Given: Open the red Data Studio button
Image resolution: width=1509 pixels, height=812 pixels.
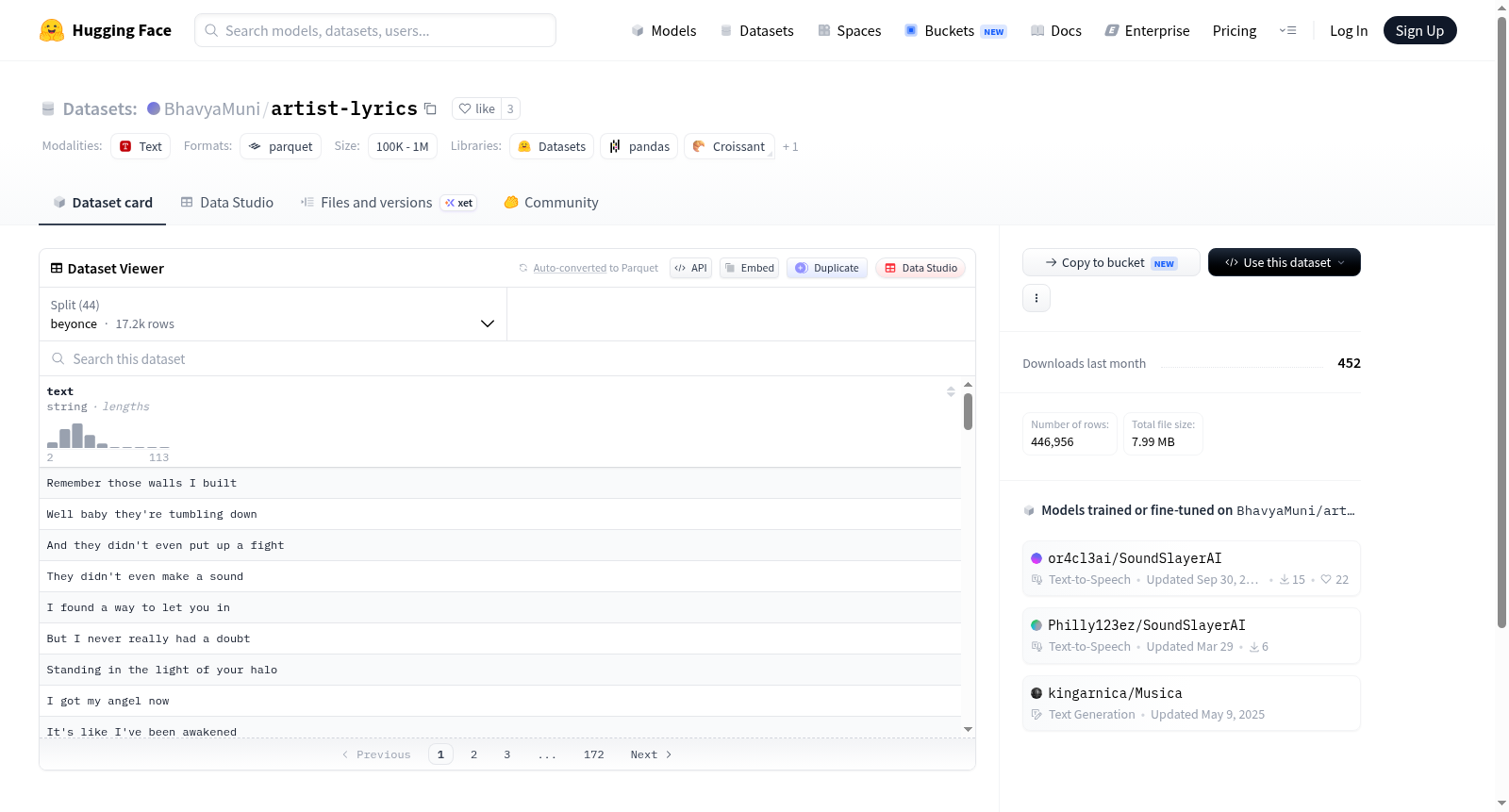Looking at the screenshot, I should pos(920,268).
